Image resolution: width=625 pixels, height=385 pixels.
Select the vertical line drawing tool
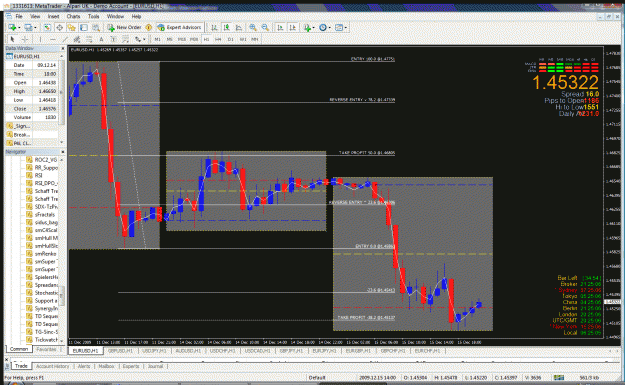pyautogui.click(x=40, y=39)
